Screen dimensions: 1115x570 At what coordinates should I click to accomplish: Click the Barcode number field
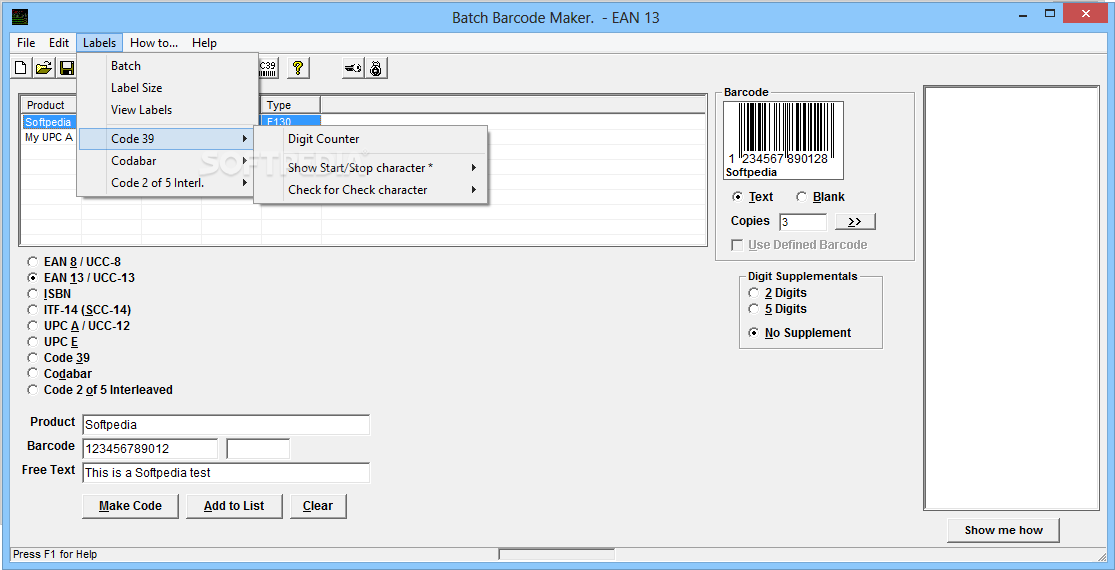[150, 449]
